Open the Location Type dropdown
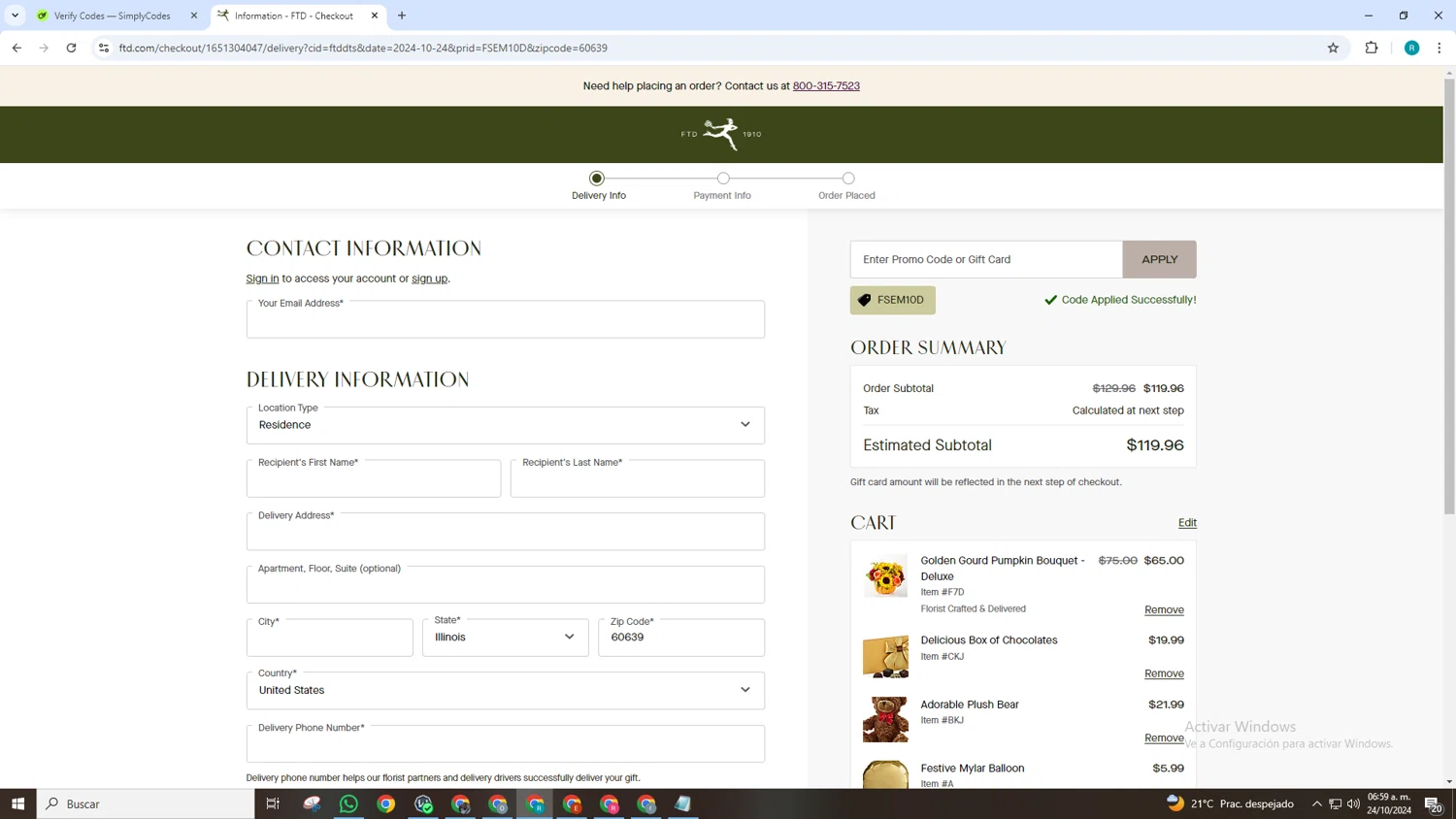Viewport: 1456px width, 819px height. pos(505,425)
